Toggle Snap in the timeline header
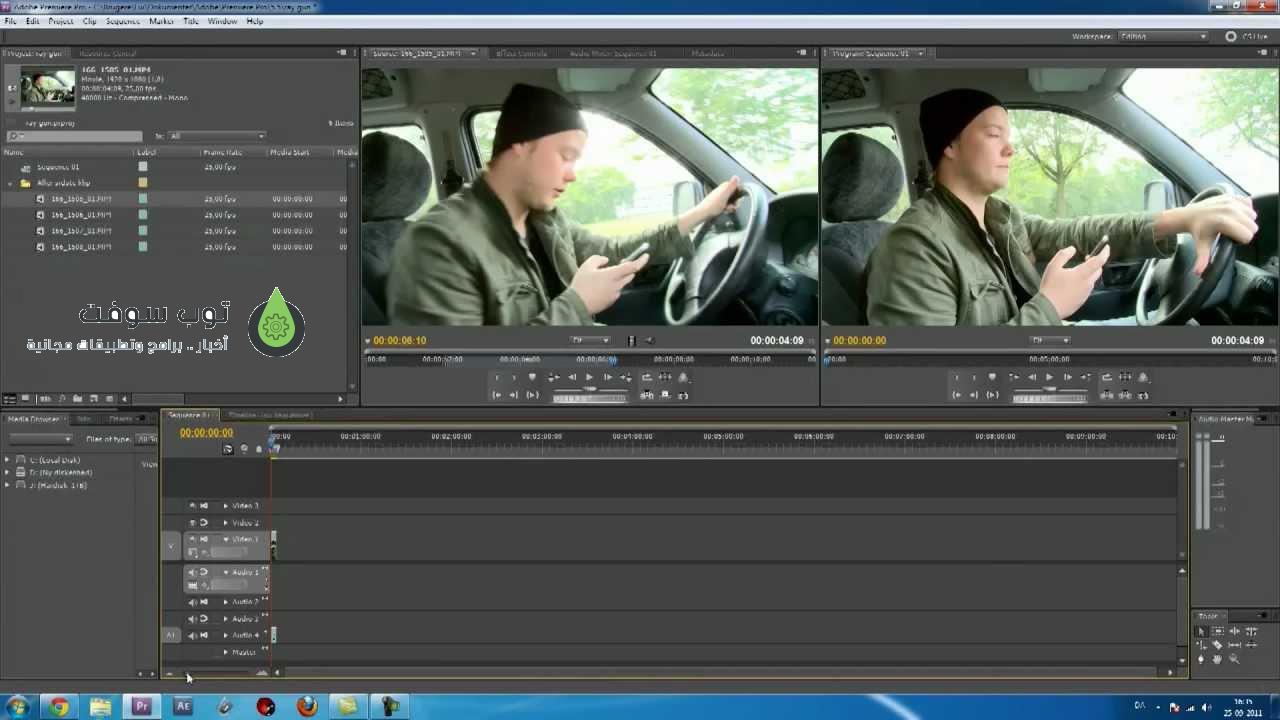The width and height of the screenshot is (1280, 720). click(228, 449)
